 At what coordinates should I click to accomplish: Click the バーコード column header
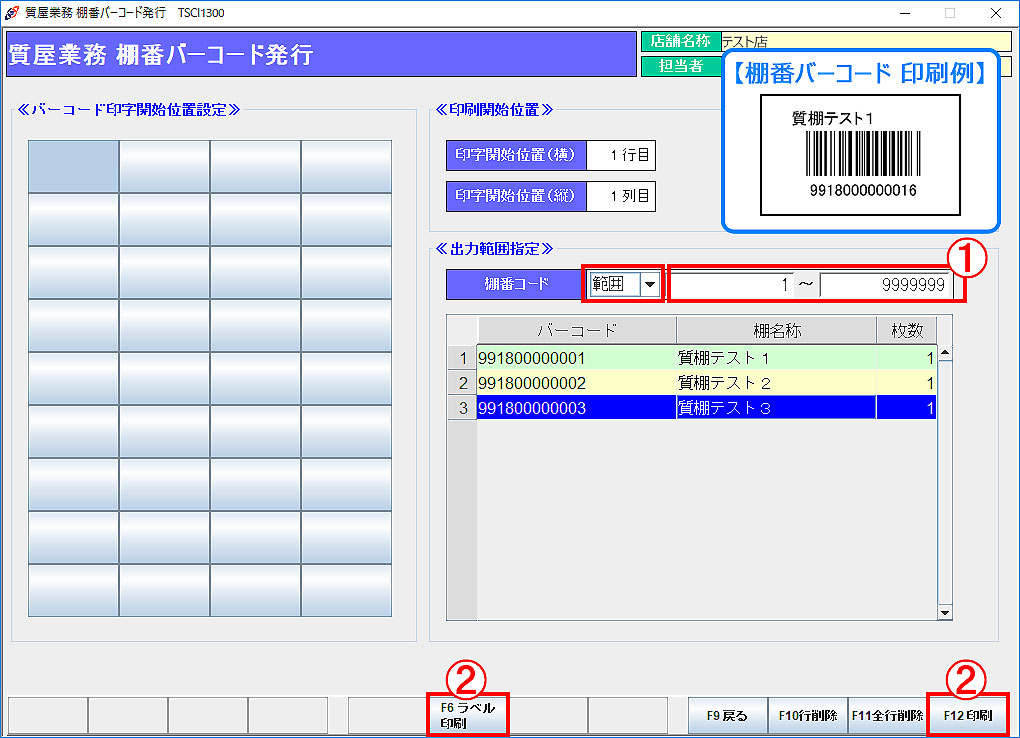coord(576,330)
